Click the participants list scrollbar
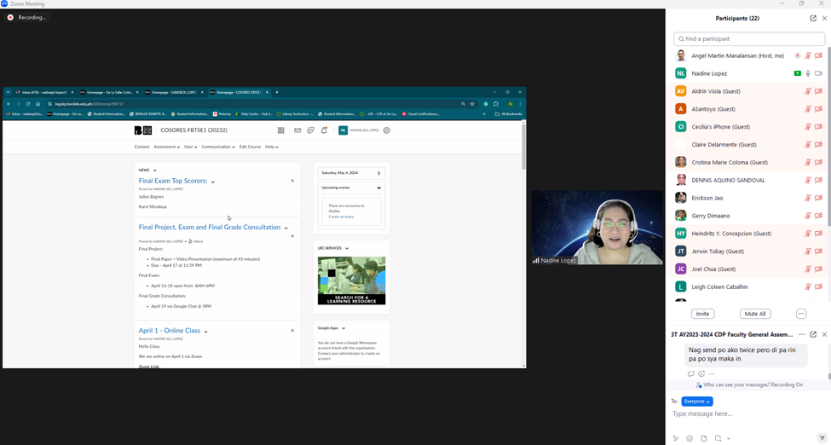This screenshot has width=831, height=445. [828, 150]
